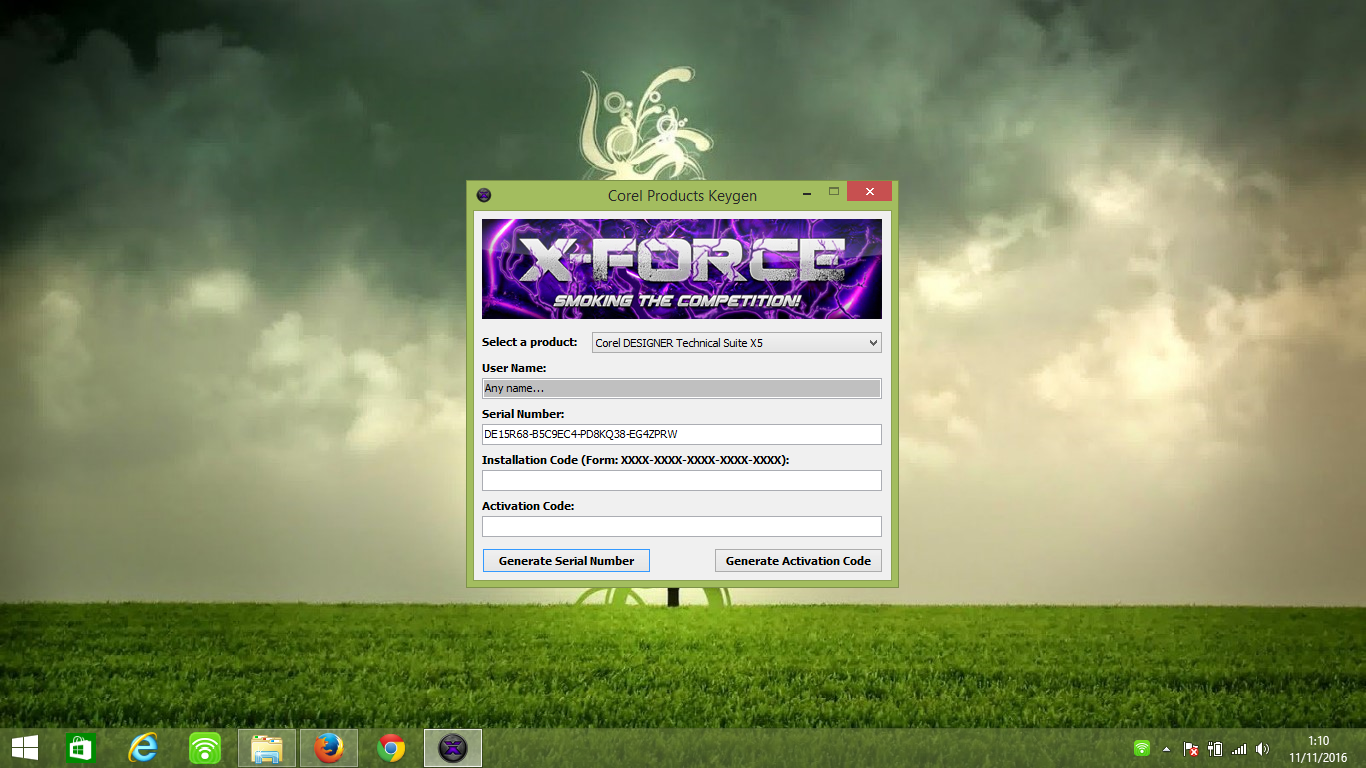This screenshot has height=768, width=1366.
Task: Show hidden system tray icons
Action: tap(1166, 748)
